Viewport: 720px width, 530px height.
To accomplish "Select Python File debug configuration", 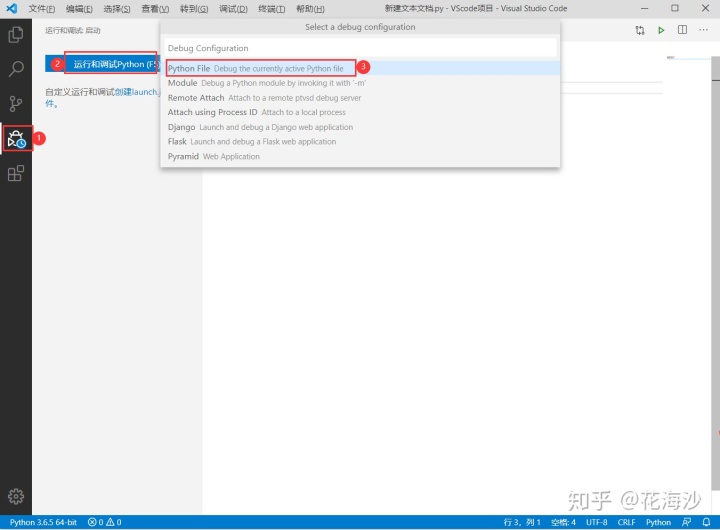I will click(360, 68).
